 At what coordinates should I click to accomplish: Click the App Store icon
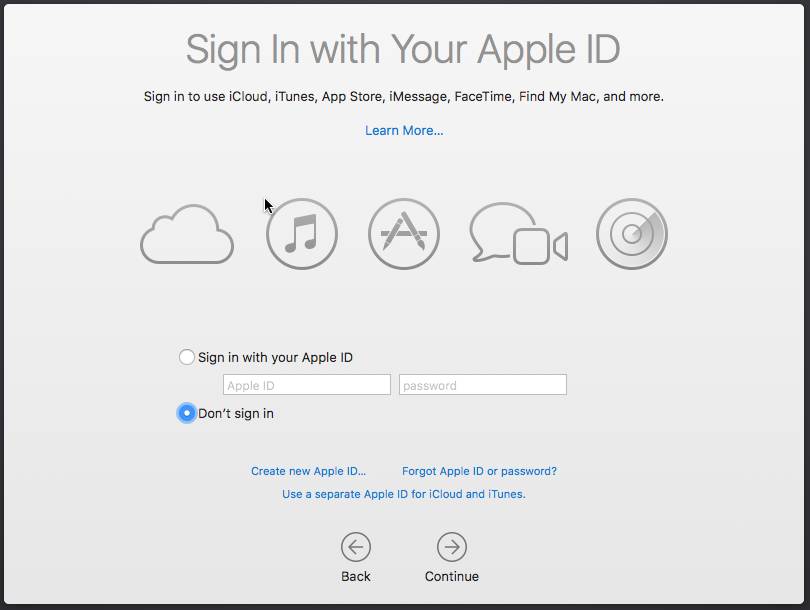[404, 234]
